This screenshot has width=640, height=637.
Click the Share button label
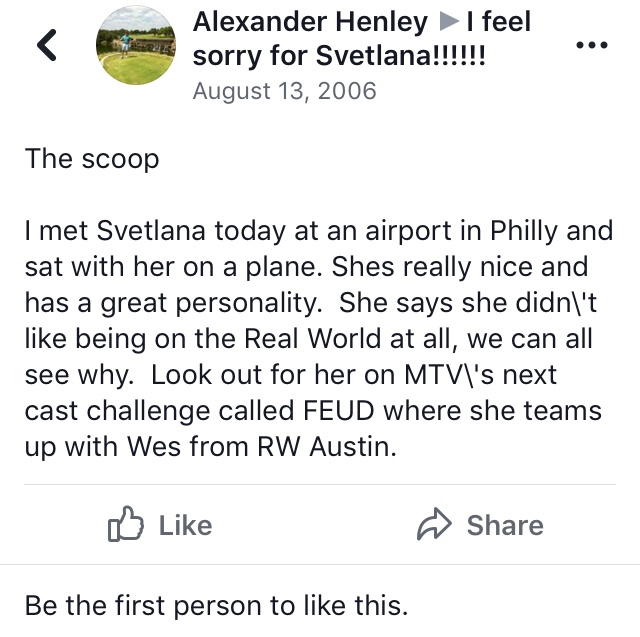505,525
